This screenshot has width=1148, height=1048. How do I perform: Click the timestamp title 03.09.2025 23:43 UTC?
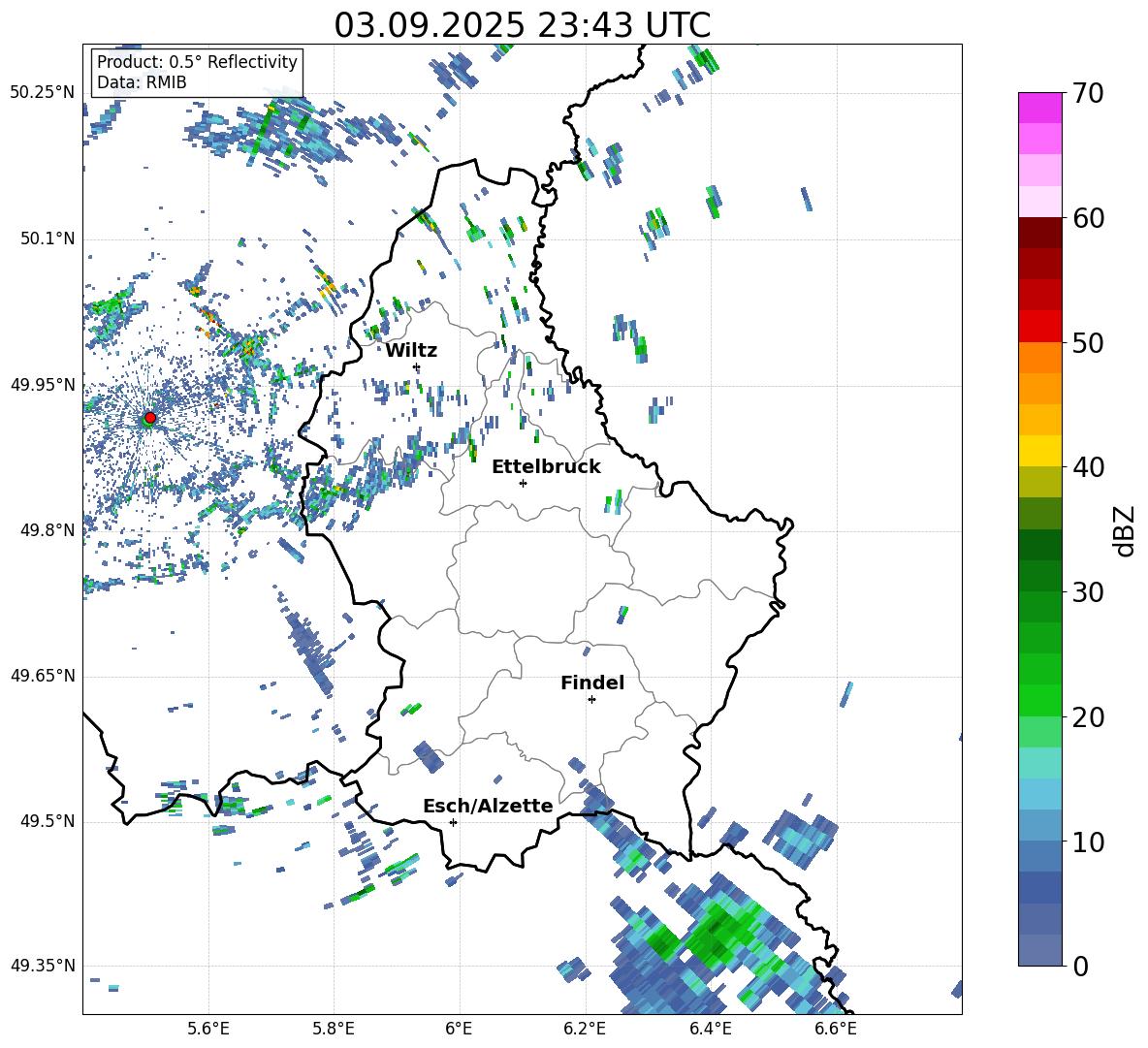pos(522,25)
